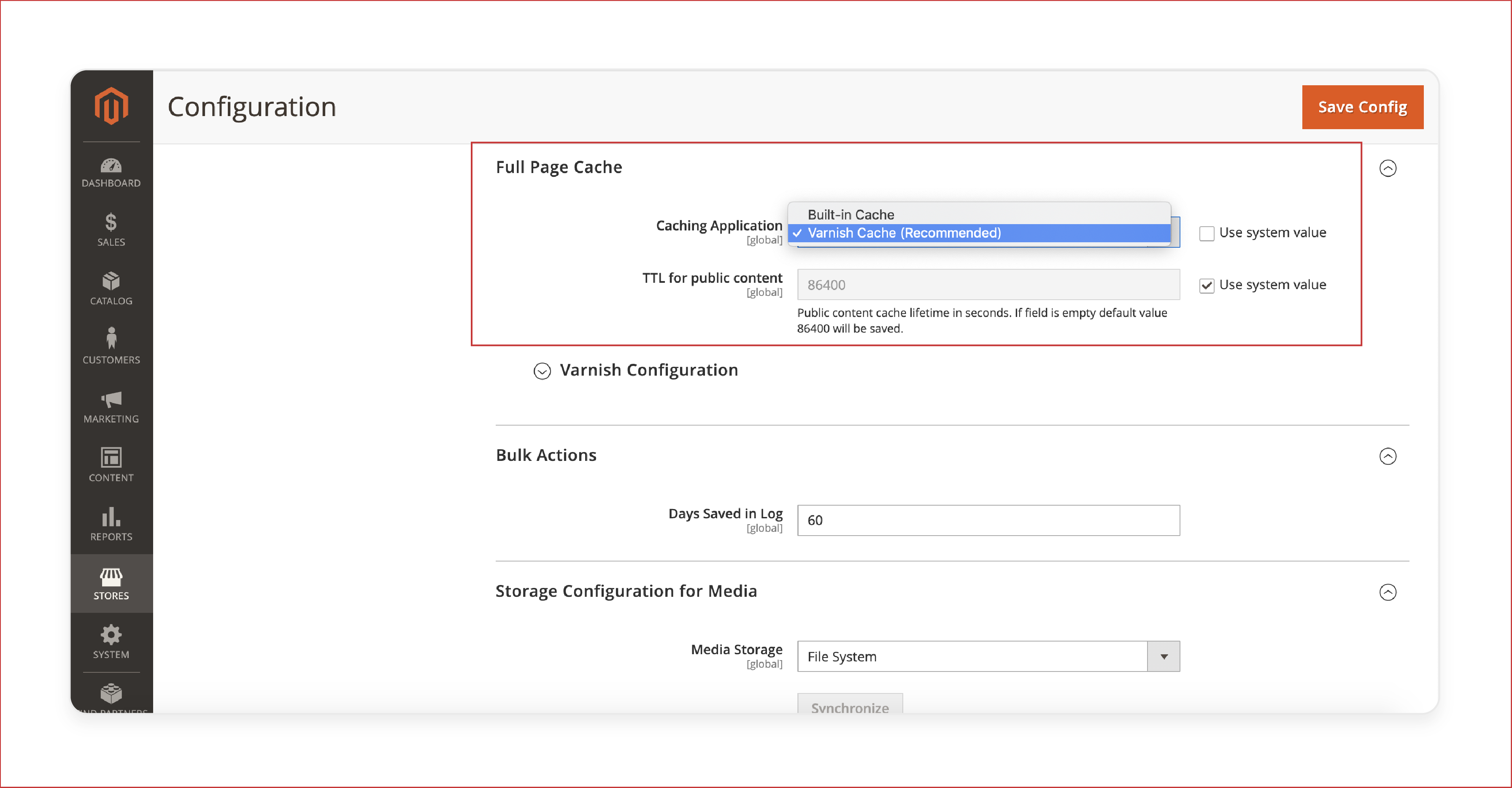Uncheck Use system value for TTL

1206,285
